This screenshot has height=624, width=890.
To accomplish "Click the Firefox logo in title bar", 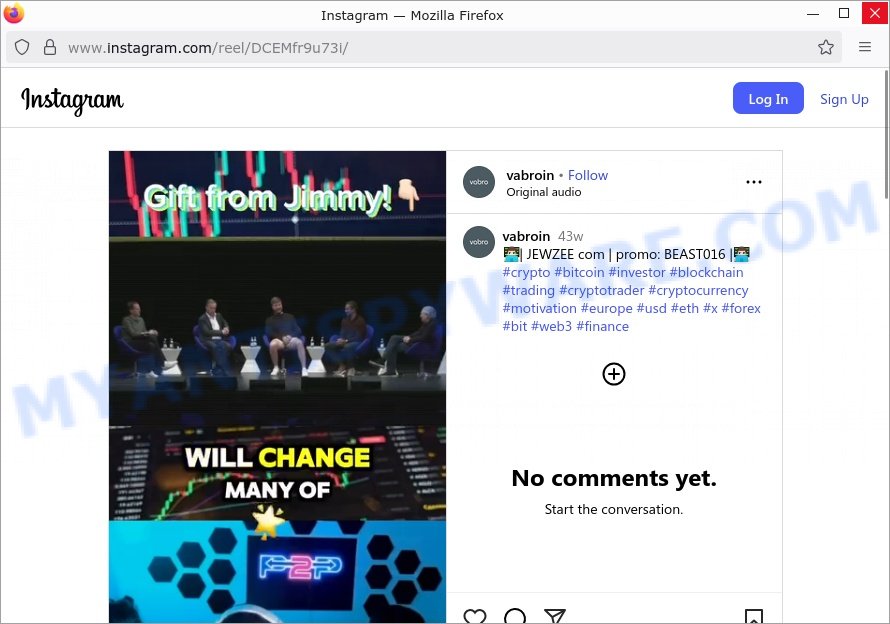I will pyautogui.click(x=14, y=14).
